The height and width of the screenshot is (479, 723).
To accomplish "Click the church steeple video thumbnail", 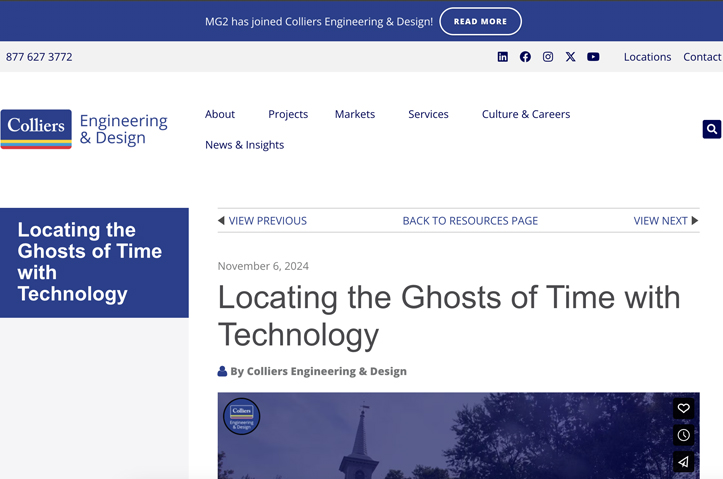I will click(459, 436).
